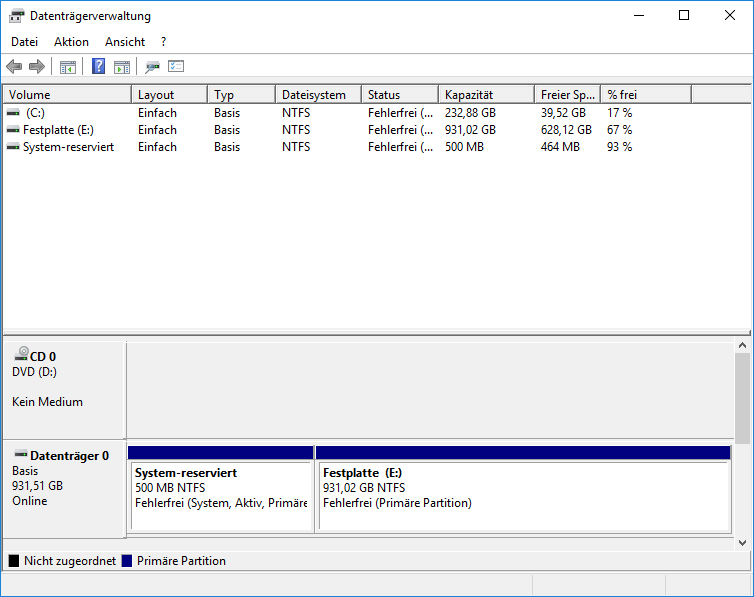Select the (C:) volume row
754x597 pixels.
point(376,113)
